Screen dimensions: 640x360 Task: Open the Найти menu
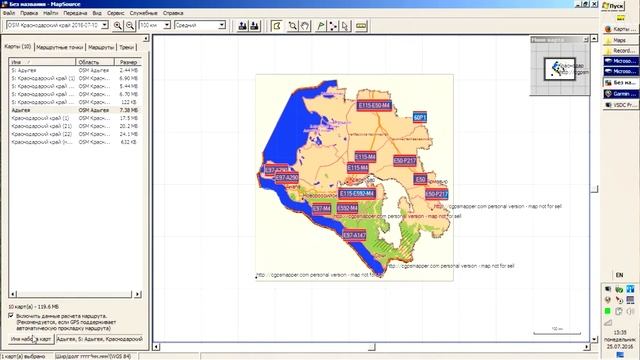[x=51, y=13]
